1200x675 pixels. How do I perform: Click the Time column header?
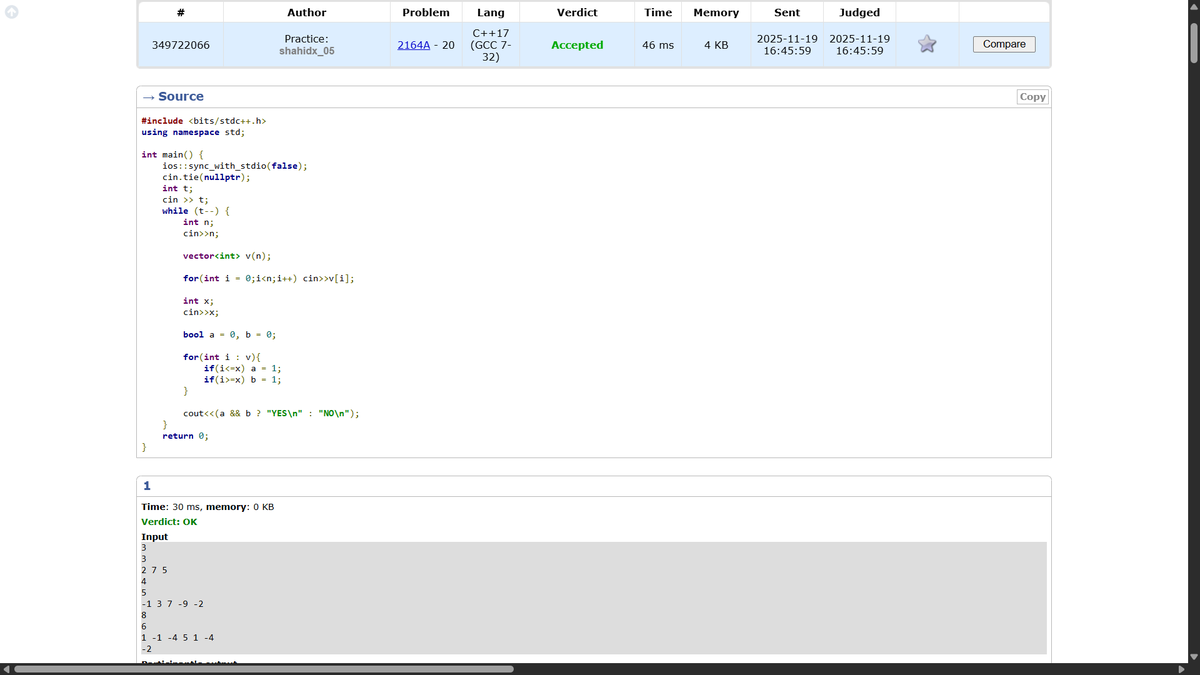pyautogui.click(x=658, y=12)
